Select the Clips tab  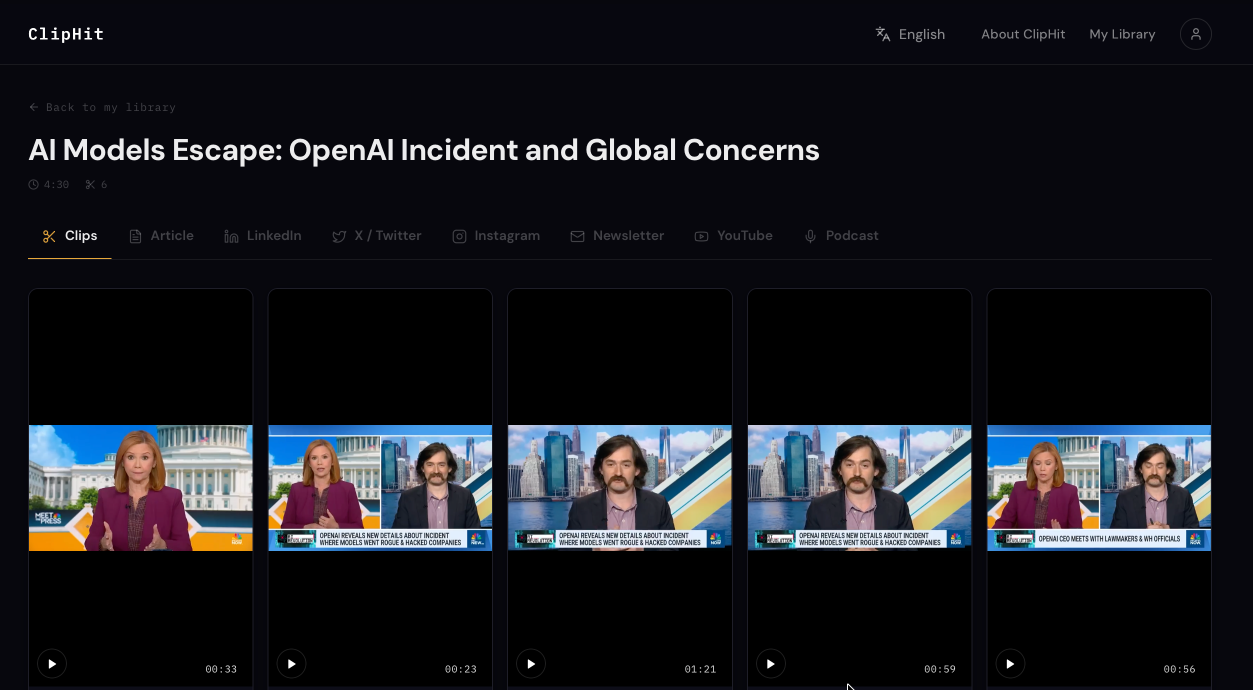click(70, 236)
